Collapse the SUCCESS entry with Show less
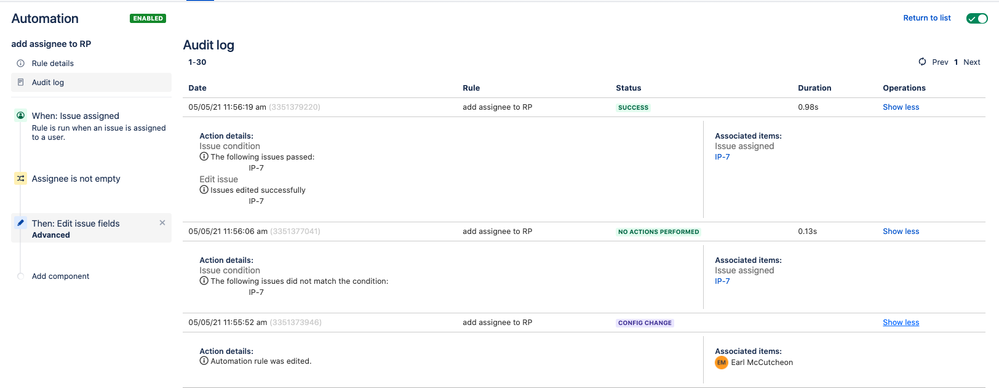The width and height of the screenshot is (999, 388). pos(901,107)
